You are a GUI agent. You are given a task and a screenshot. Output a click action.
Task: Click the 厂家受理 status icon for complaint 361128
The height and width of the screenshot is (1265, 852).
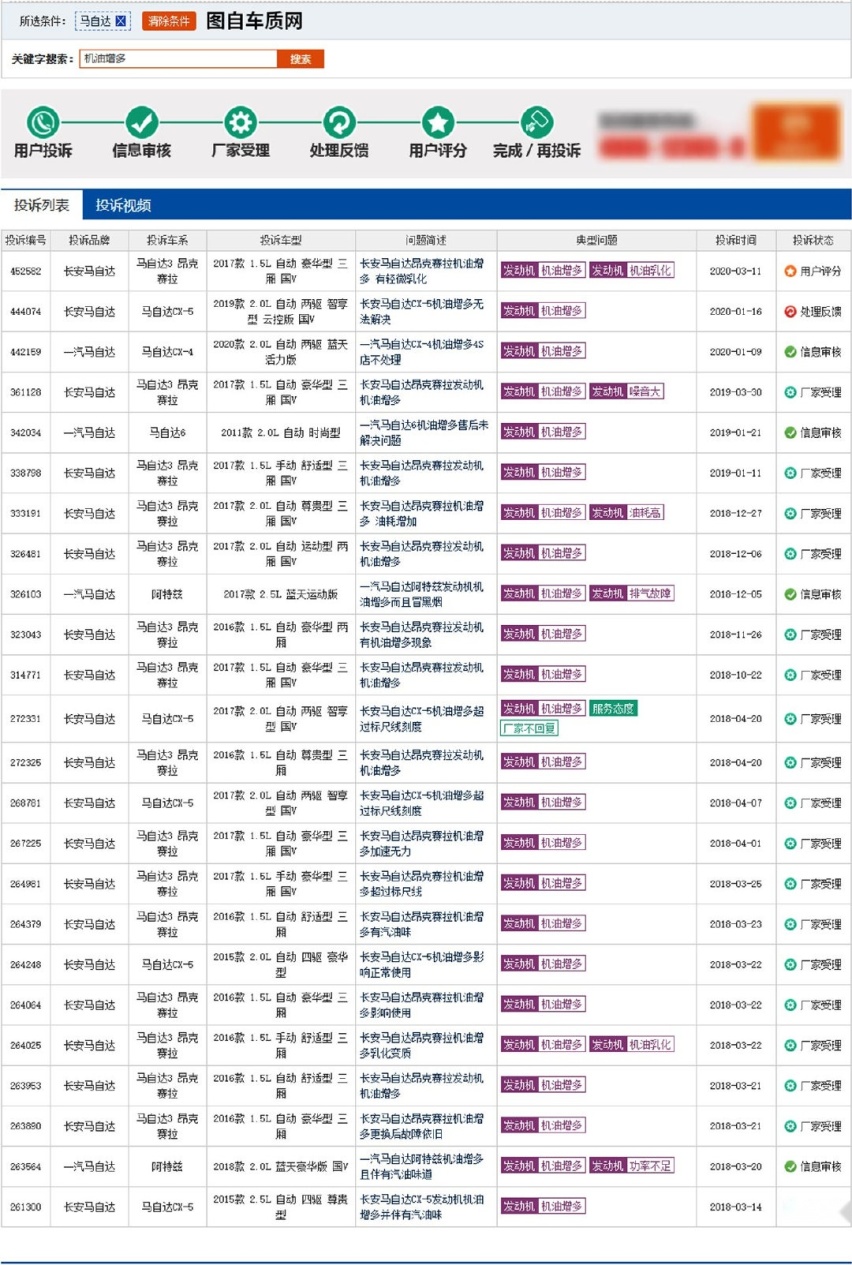coord(790,392)
